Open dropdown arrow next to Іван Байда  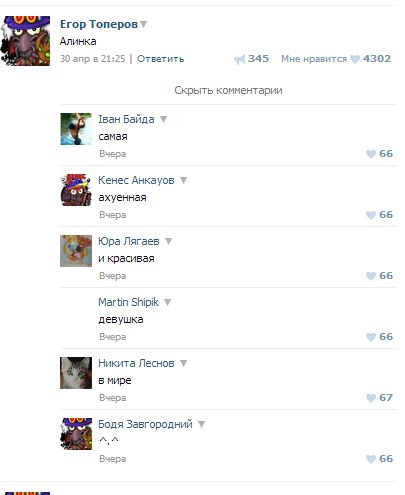[x=163, y=119]
